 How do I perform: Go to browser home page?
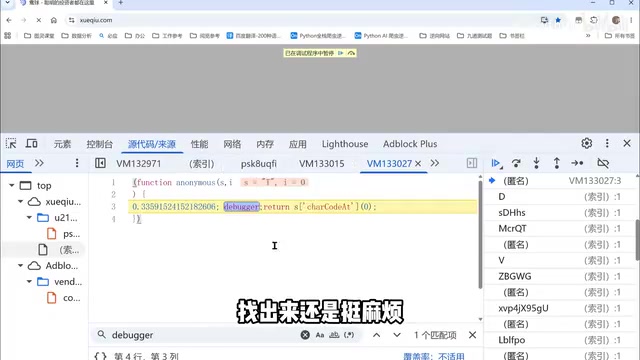(53, 20)
